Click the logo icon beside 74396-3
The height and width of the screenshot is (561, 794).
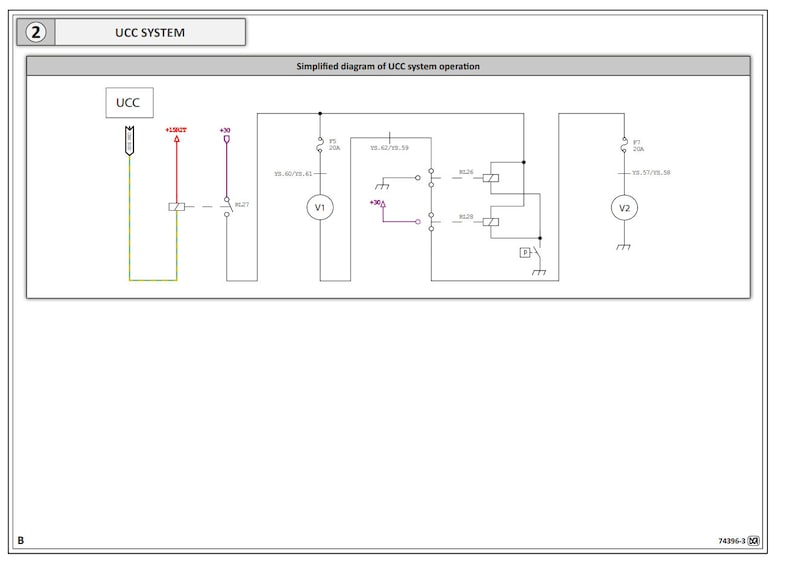pyautogui.click(x=753, y=541)
